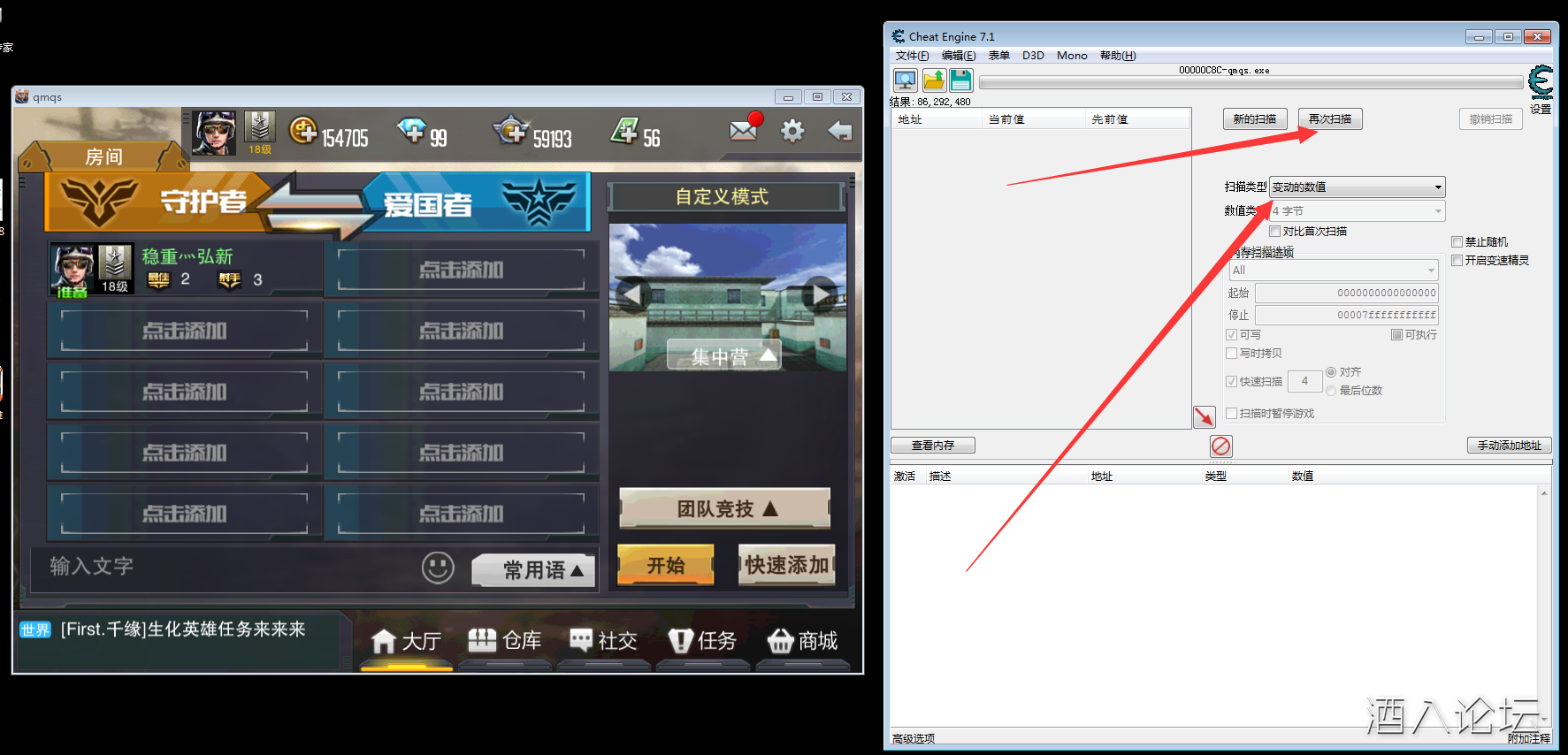The image size is (1568, 755).
Task: Click the 起始 start address input field
Action: coord(1347,294)
